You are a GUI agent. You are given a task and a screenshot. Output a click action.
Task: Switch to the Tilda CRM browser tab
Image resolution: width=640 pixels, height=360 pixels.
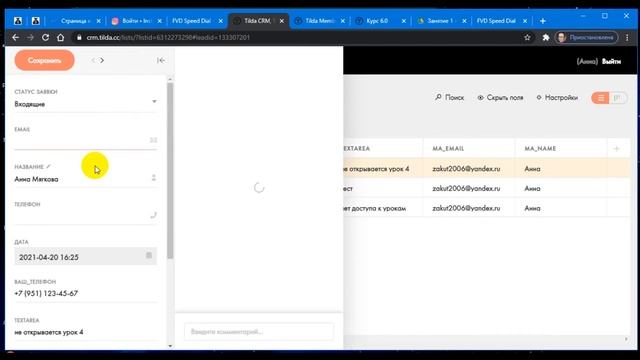(257, 21)
